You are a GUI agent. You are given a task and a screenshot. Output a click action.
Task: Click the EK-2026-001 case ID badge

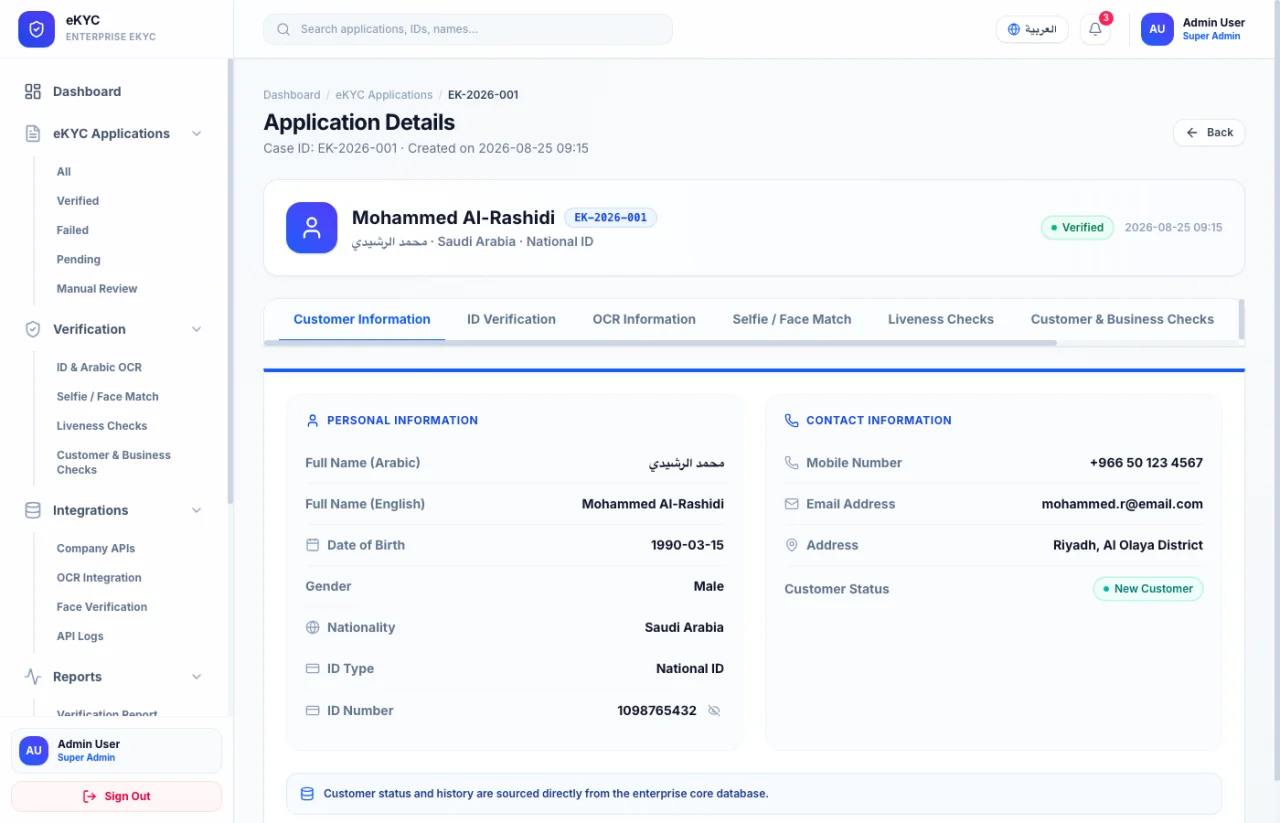tap(611, 217)
